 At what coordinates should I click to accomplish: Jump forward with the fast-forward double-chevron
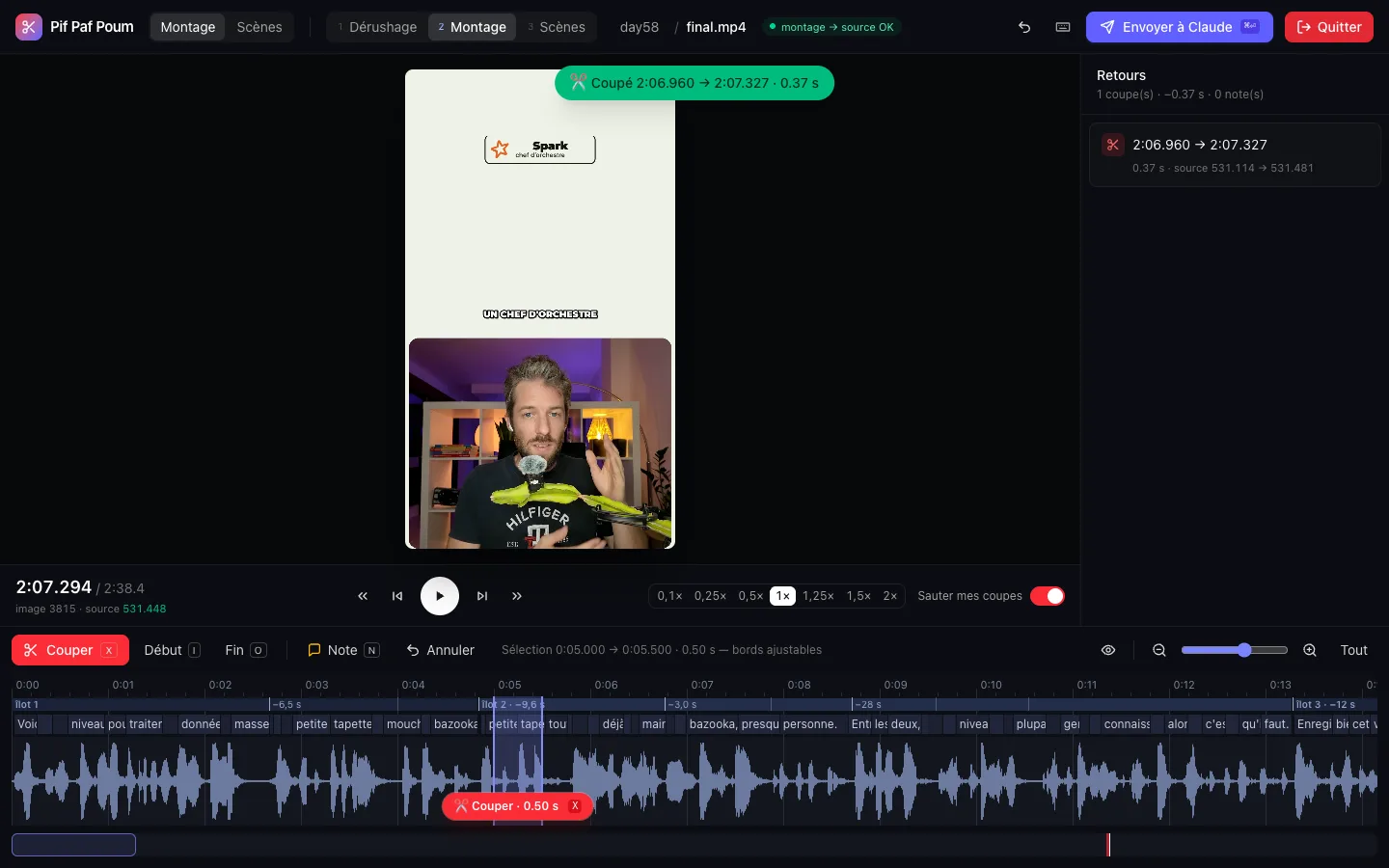pos(517,596)
